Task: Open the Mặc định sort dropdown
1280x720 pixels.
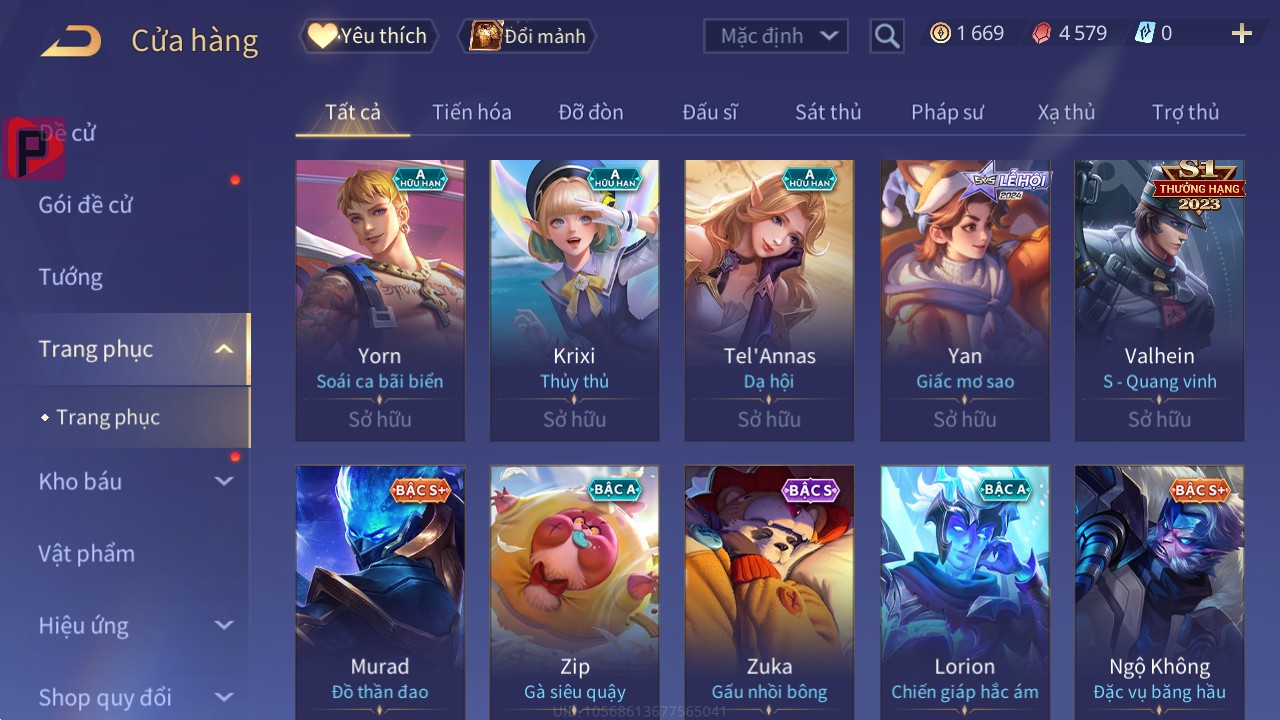Action: tap(776, 36)
